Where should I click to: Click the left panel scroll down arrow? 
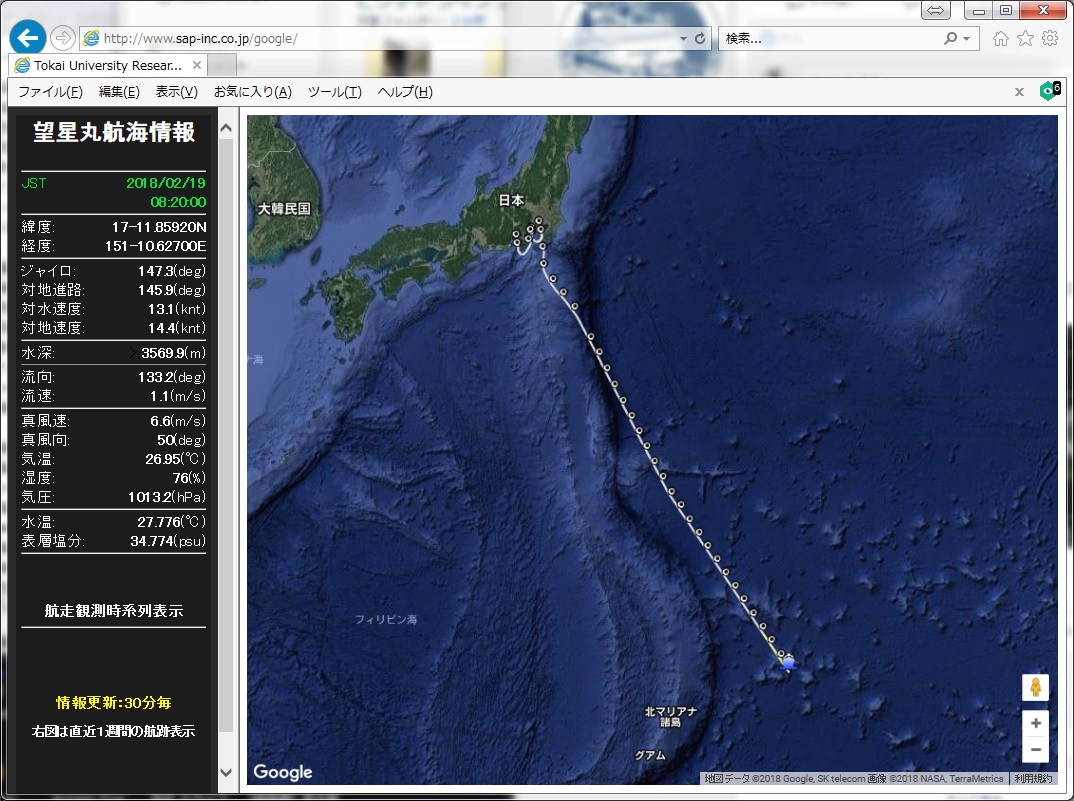pos(226,772)
